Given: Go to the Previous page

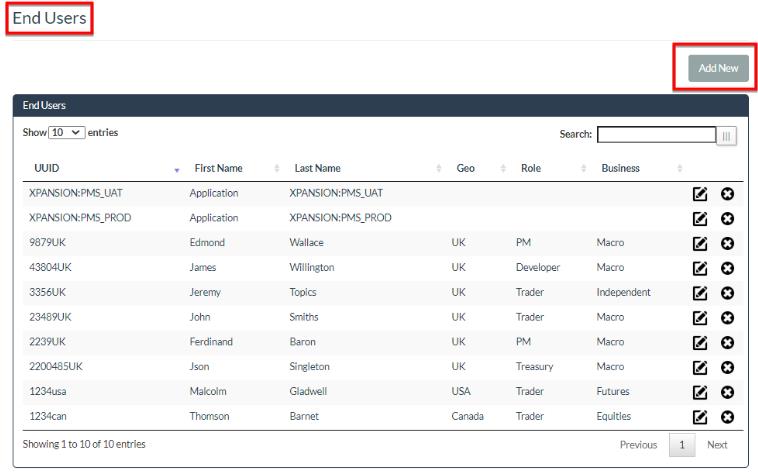Looking at the screenshot, I should click(638, 445).
